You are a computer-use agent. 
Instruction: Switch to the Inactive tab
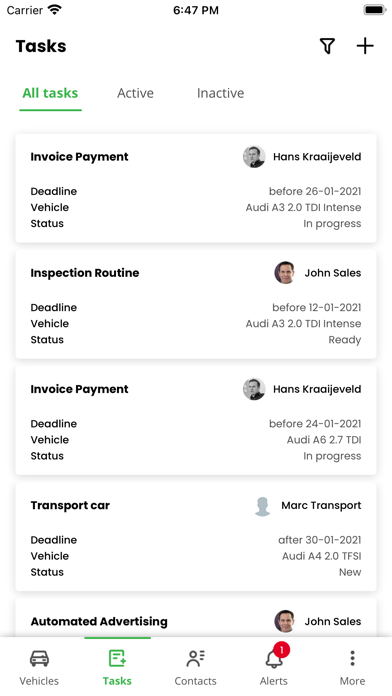click(221, 93)
